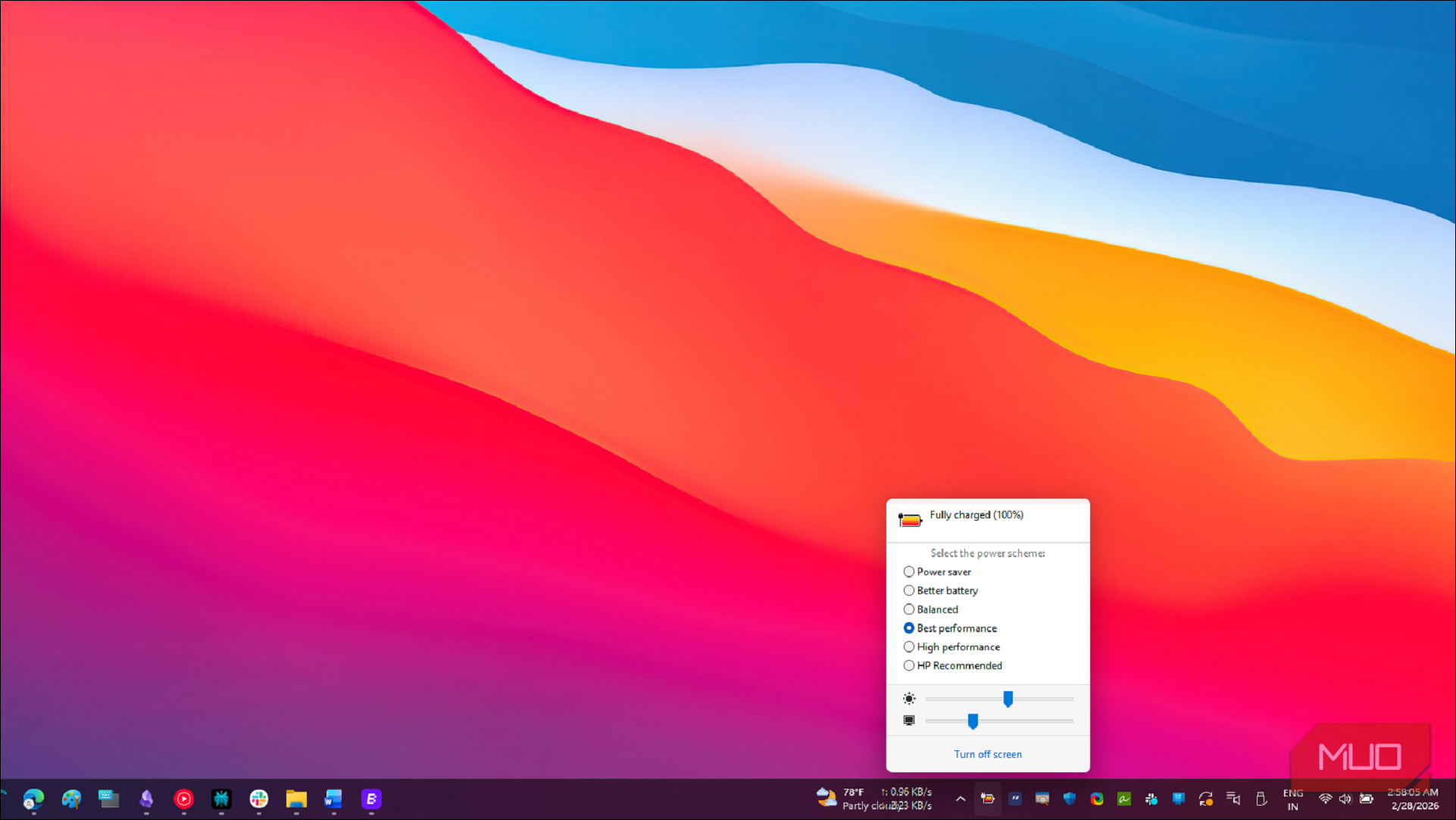The image size is (1456, 820).
Task: Click the battery mode tray icon
Action: coord(987,799)
